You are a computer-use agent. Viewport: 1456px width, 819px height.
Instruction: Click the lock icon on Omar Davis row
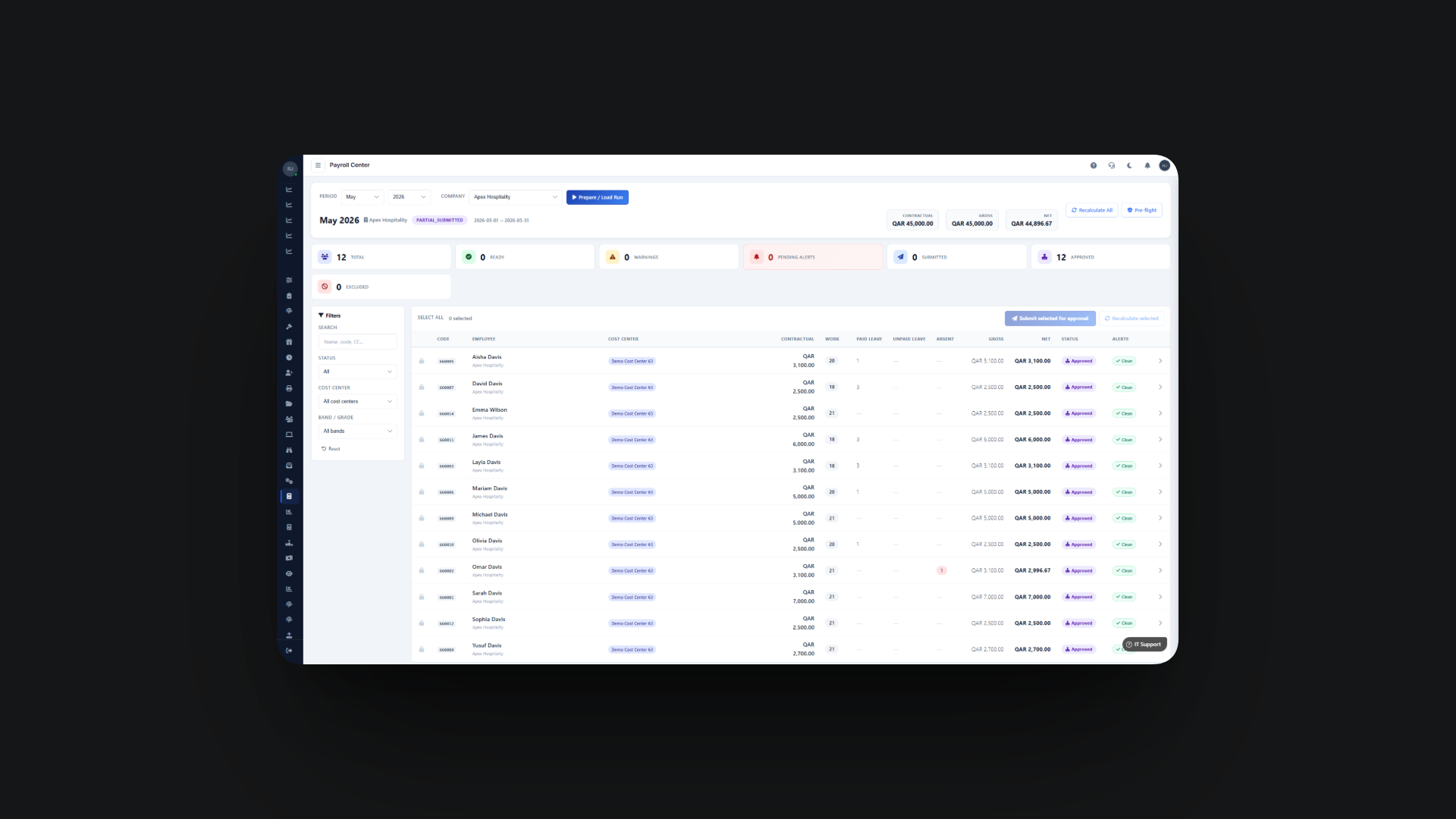click(x=422, y=571)
